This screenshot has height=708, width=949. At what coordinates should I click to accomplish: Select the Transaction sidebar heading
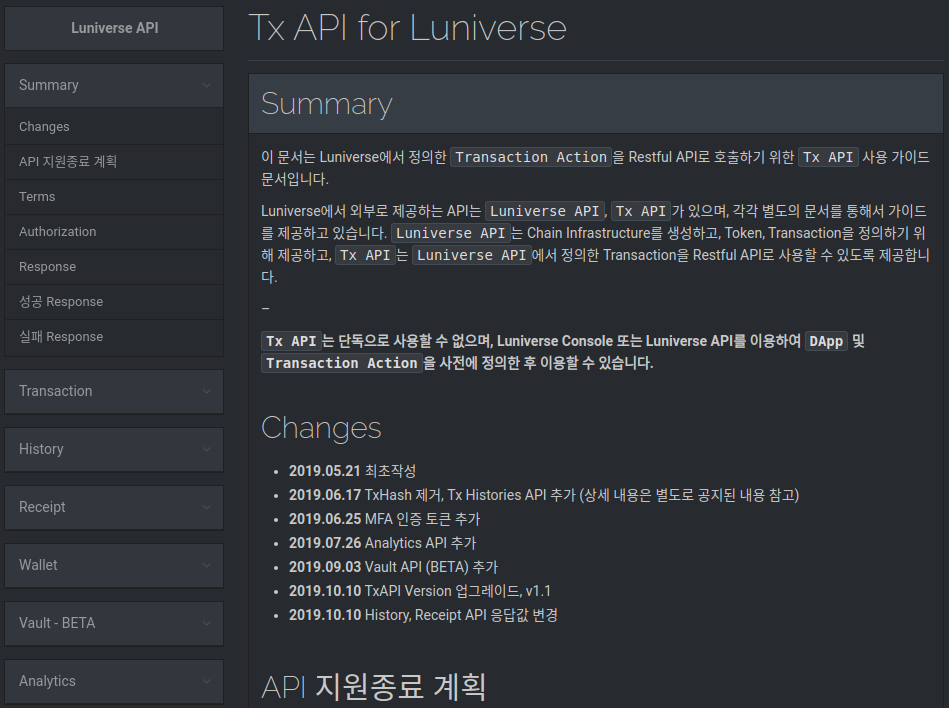pos(114,392)
